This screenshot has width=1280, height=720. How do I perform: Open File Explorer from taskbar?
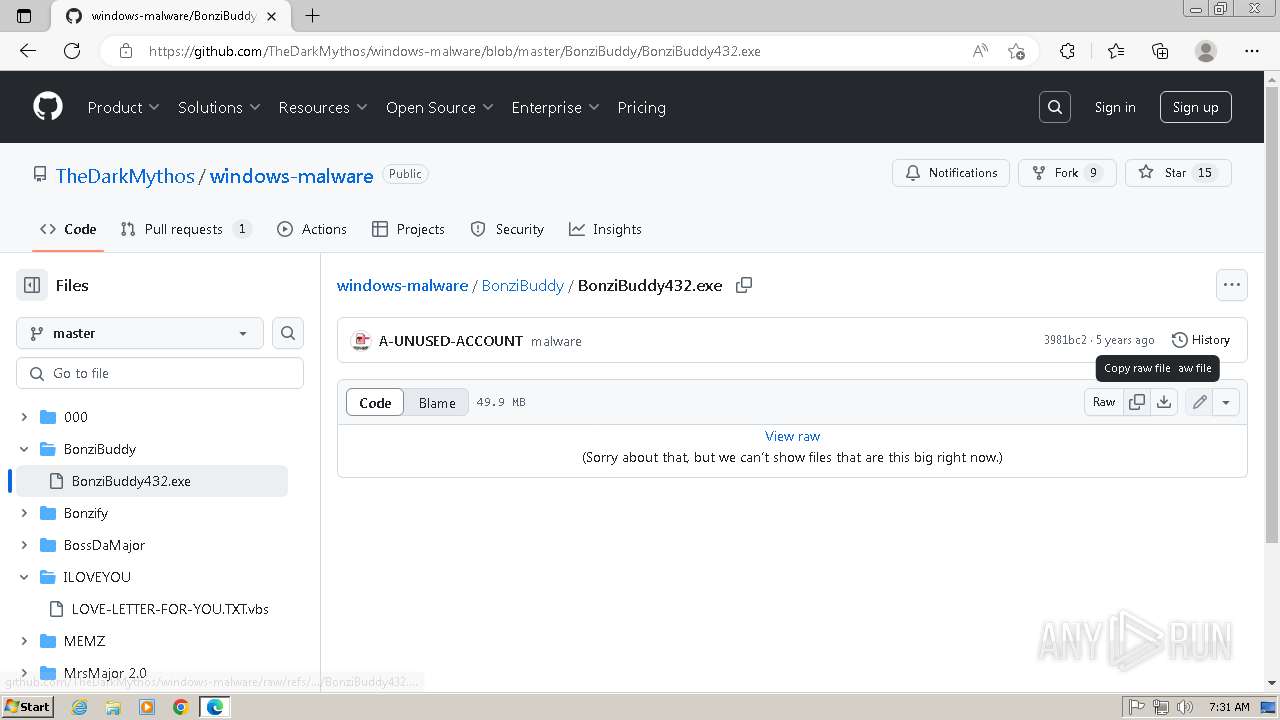coord(113,707)
